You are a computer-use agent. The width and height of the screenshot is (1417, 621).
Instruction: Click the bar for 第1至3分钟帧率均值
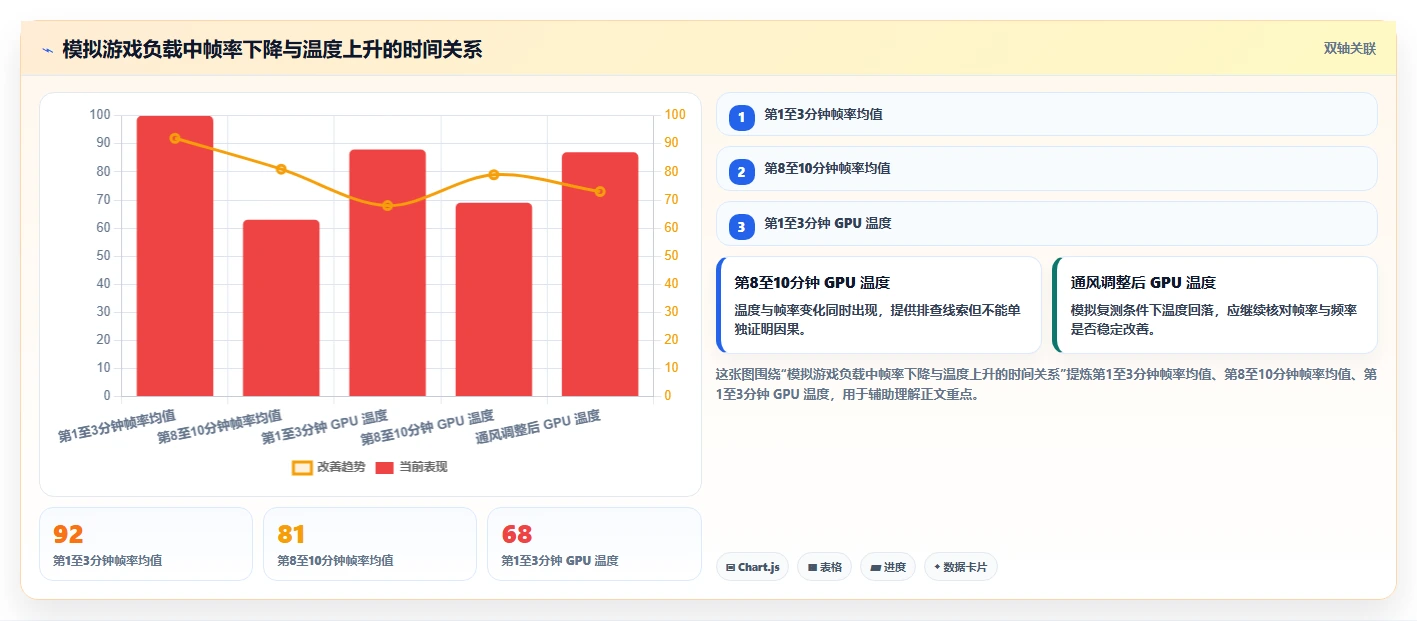tap(175, 256)
